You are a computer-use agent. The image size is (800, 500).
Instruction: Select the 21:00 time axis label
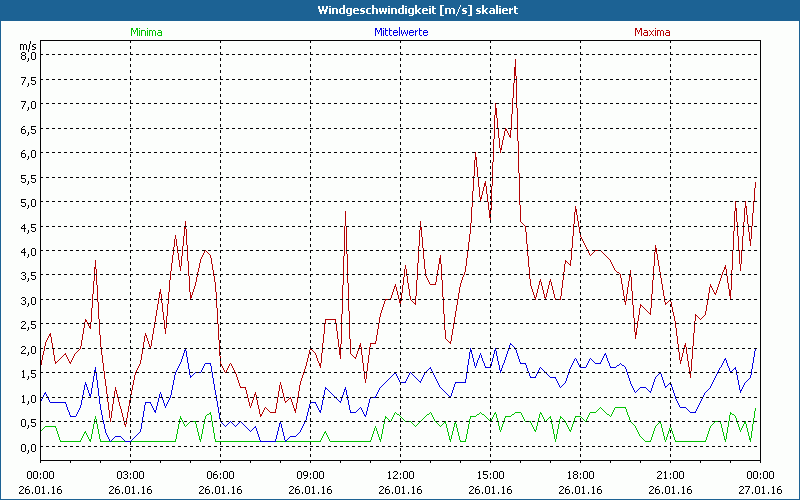tap(670, 475)
